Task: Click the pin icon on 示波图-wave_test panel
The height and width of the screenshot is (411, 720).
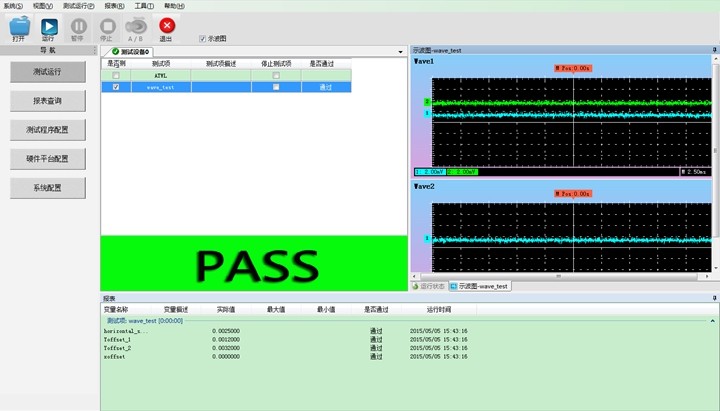Action: (714, 49)
